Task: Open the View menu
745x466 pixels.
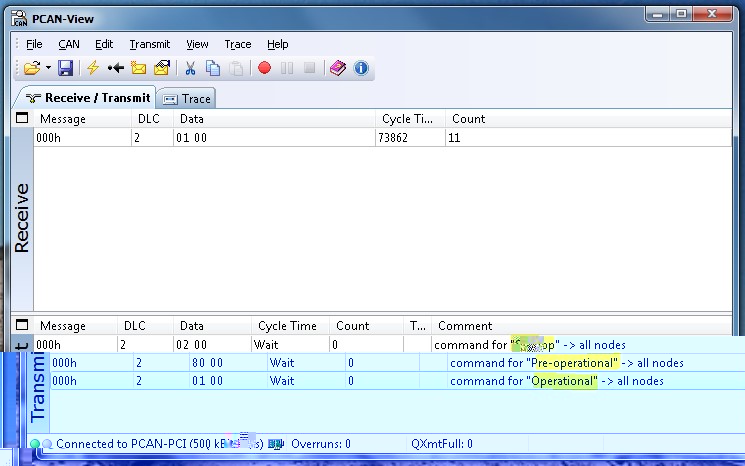Action: pos(197,44)
